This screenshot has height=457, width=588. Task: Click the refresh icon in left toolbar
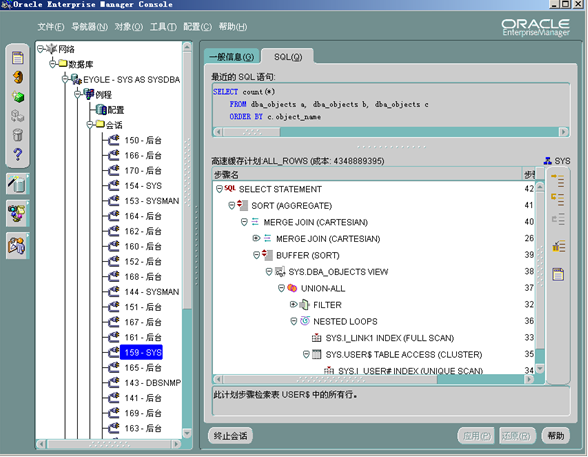18,77
